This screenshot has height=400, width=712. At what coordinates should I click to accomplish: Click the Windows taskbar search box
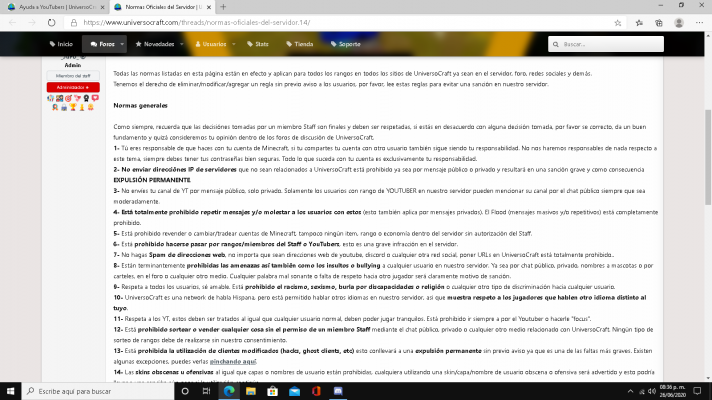pyautogui.click(x=98, y=391)
